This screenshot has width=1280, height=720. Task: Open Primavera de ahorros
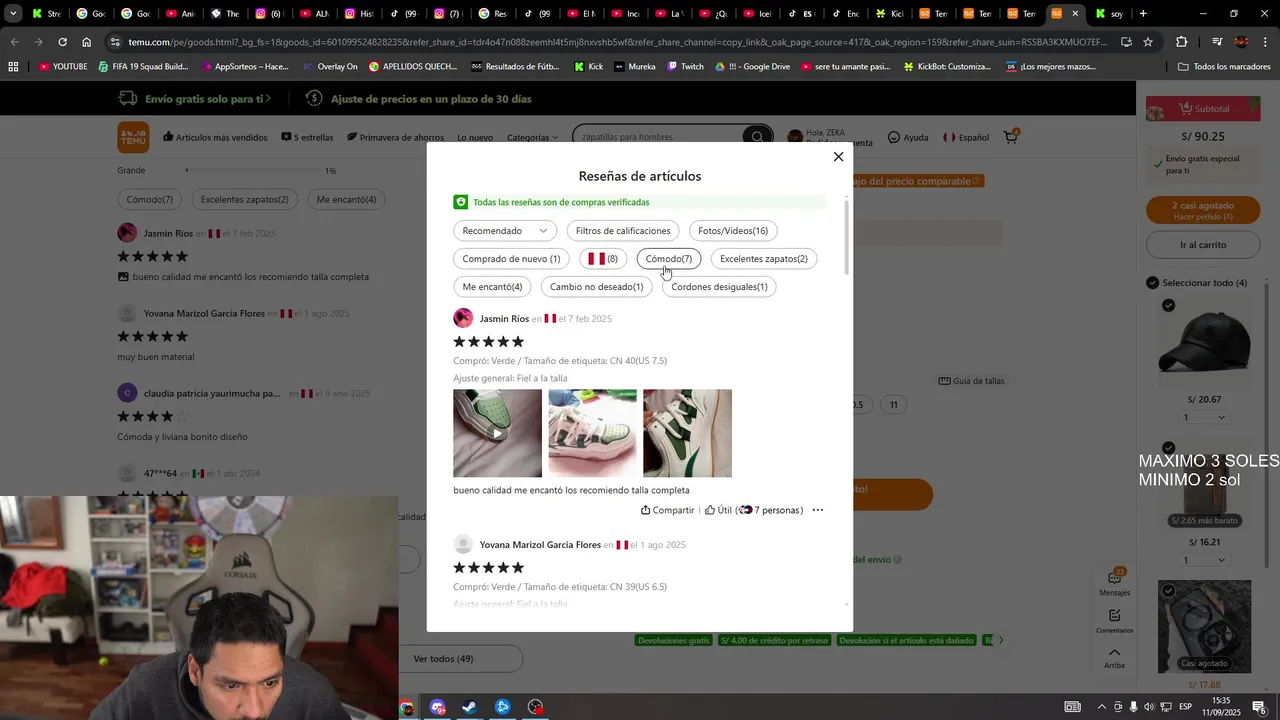point(395,137)
